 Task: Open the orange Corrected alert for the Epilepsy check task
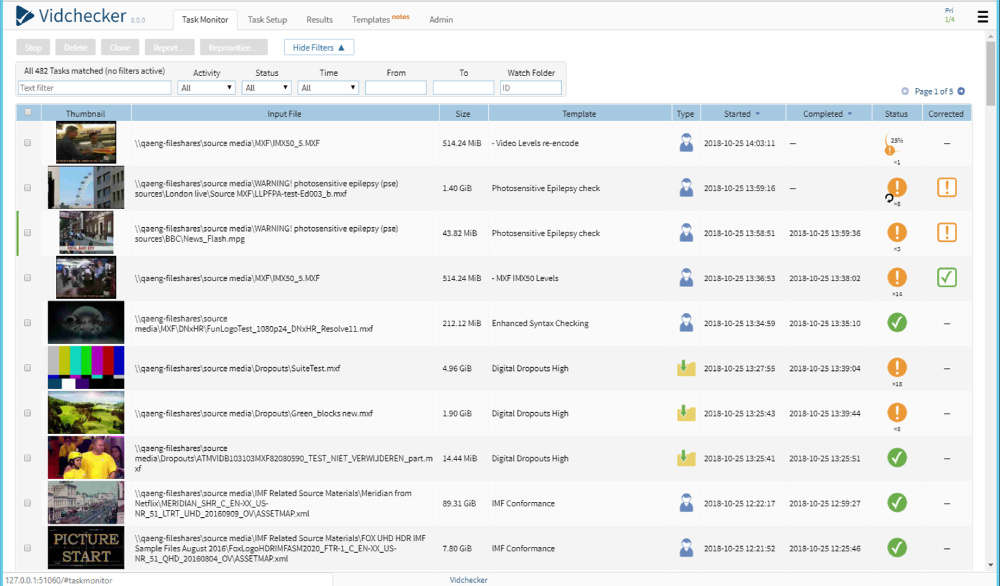[x=946, y=188]
